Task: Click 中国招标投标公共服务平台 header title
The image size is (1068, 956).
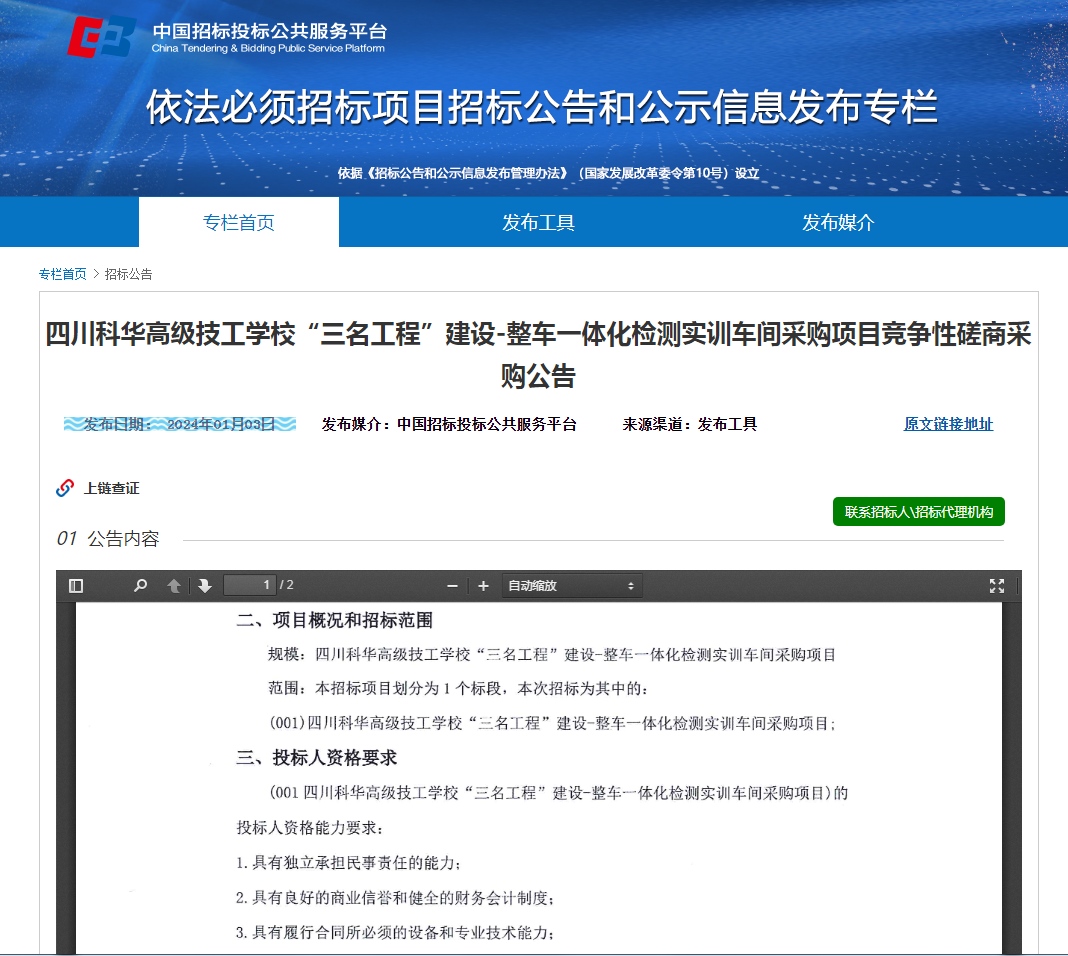Action: [269, 31]
